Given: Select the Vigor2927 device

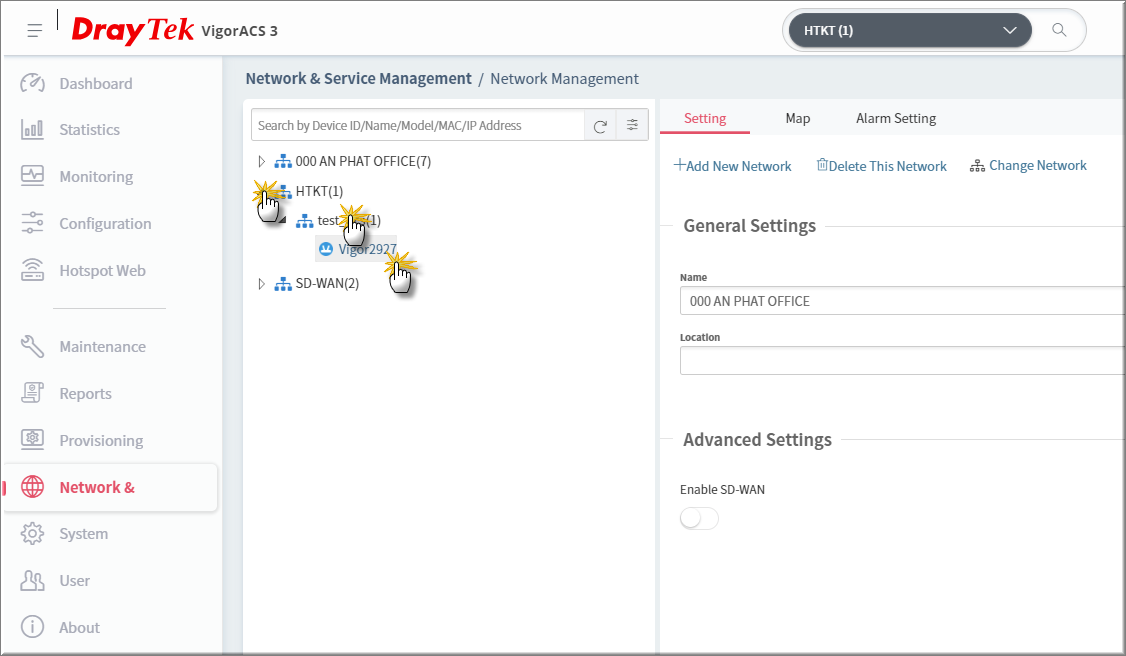Looking at the screenshot, I should point(367,249).
